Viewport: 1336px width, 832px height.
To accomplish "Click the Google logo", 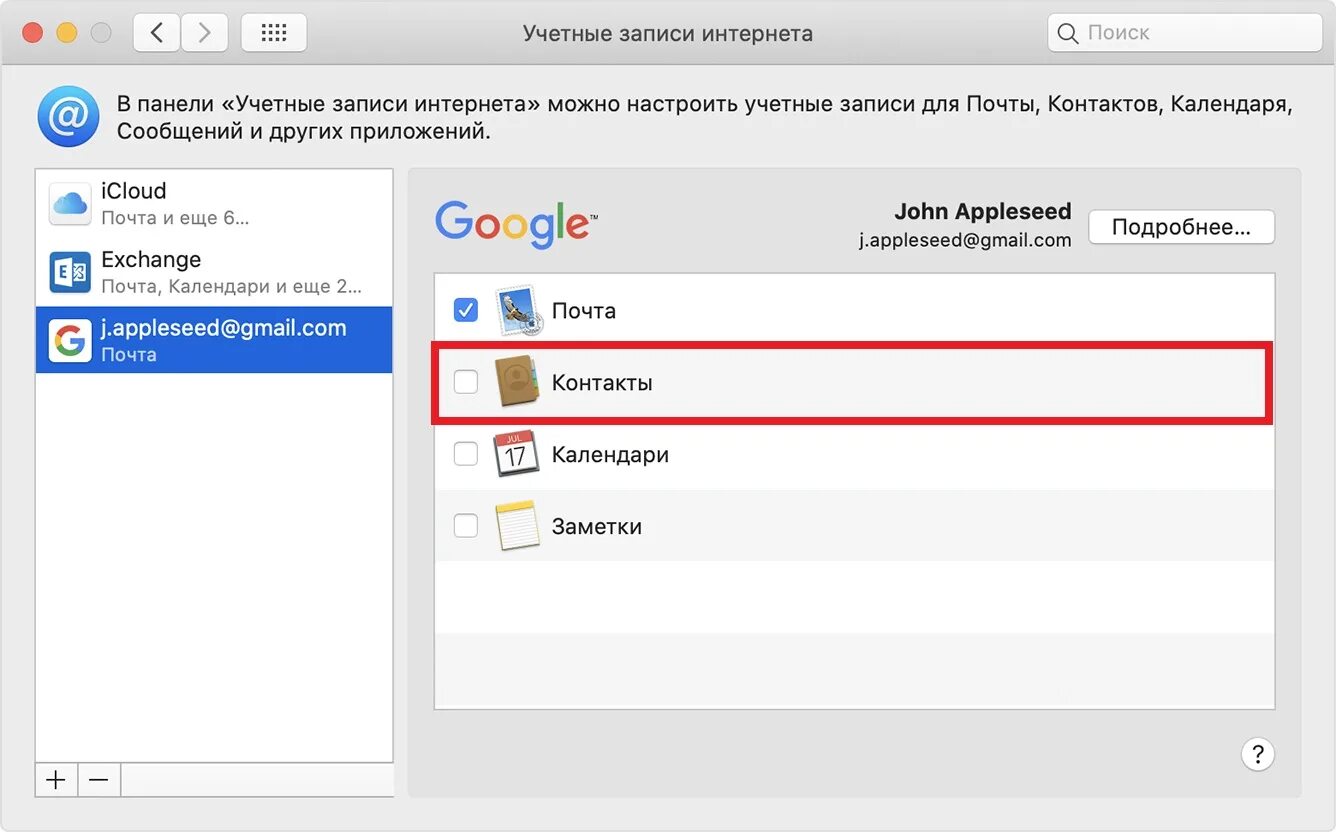I will [516, 225].
